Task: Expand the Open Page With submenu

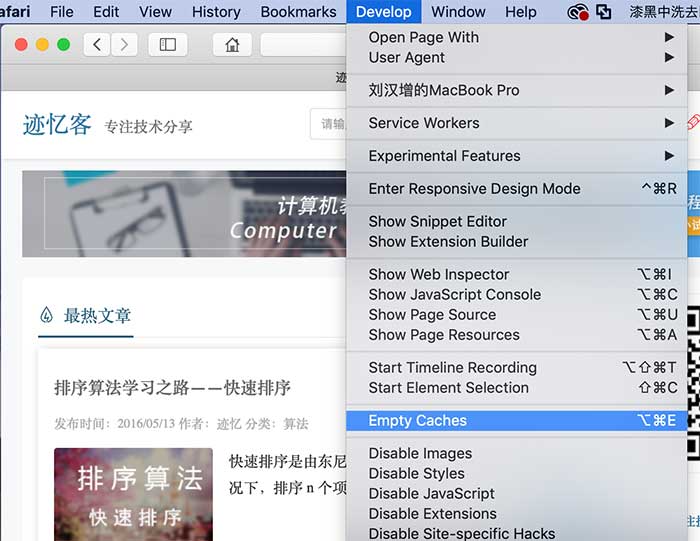Action: (517, 37)
